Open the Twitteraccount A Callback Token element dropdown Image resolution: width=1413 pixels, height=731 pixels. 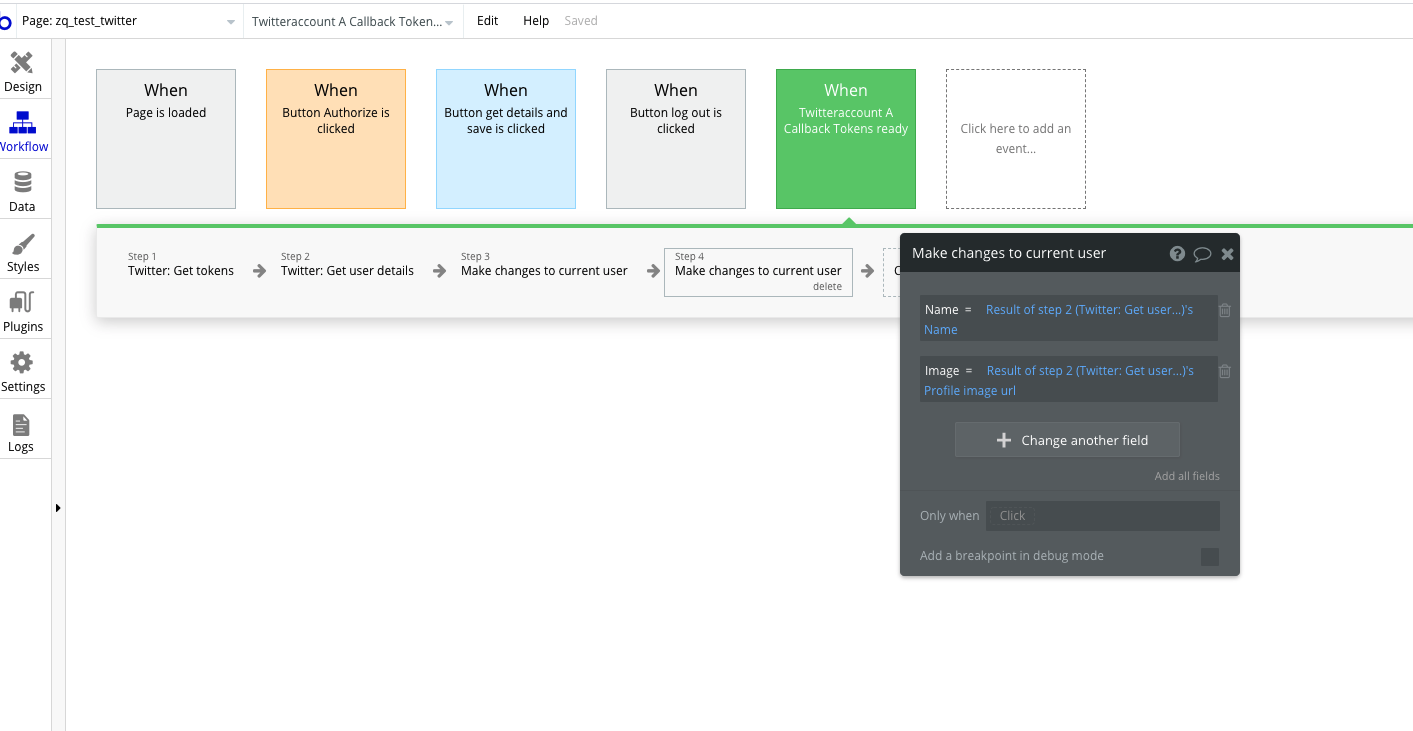tap(353, 21)
